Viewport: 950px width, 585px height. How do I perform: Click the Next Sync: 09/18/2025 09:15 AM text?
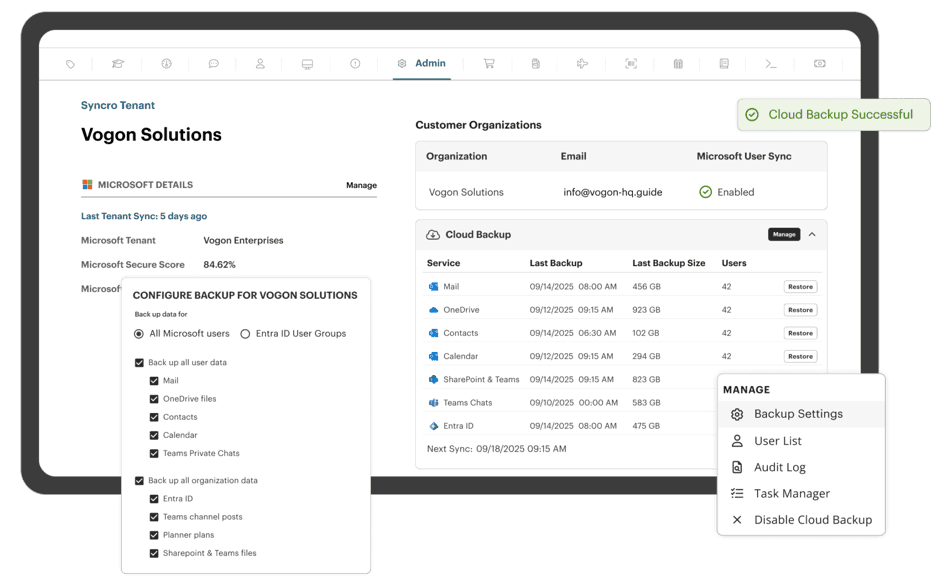[x=497, y=449]
